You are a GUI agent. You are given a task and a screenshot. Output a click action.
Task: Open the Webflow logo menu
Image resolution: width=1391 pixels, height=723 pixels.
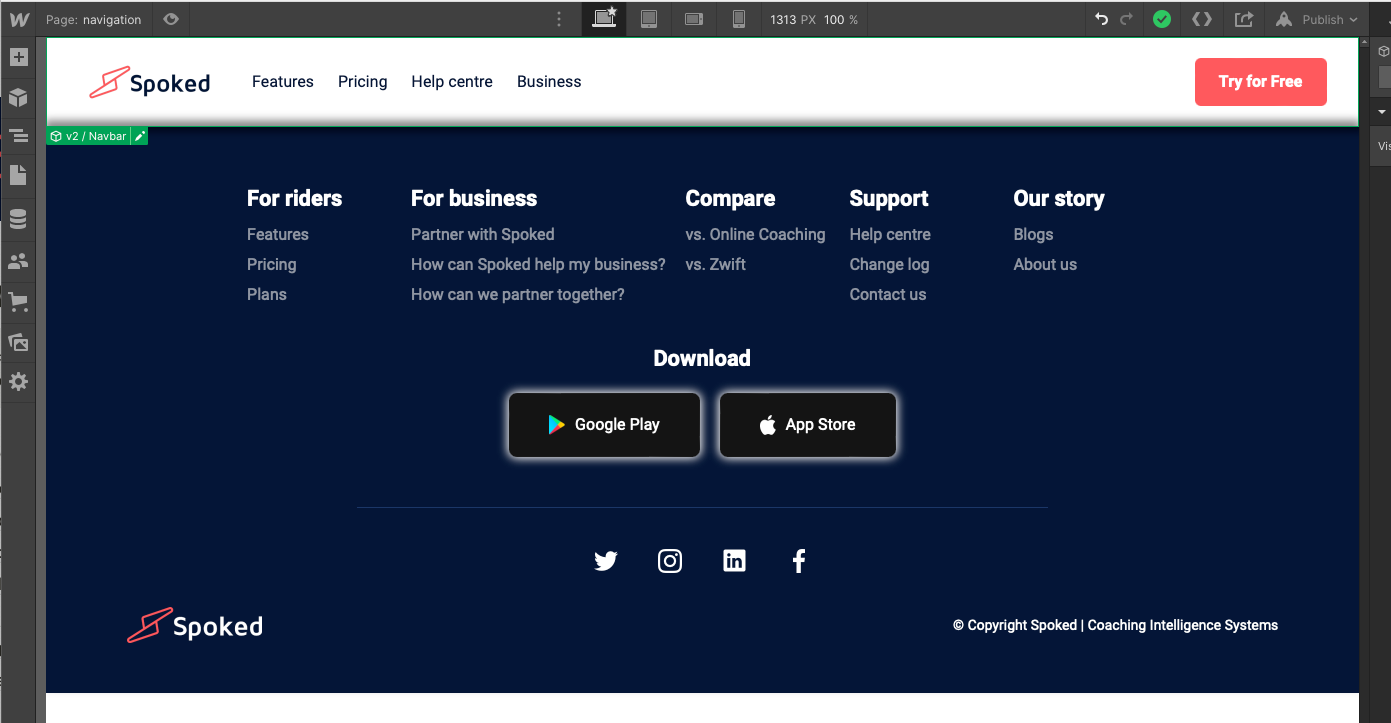pyautogui.click(x=18, y=19)
